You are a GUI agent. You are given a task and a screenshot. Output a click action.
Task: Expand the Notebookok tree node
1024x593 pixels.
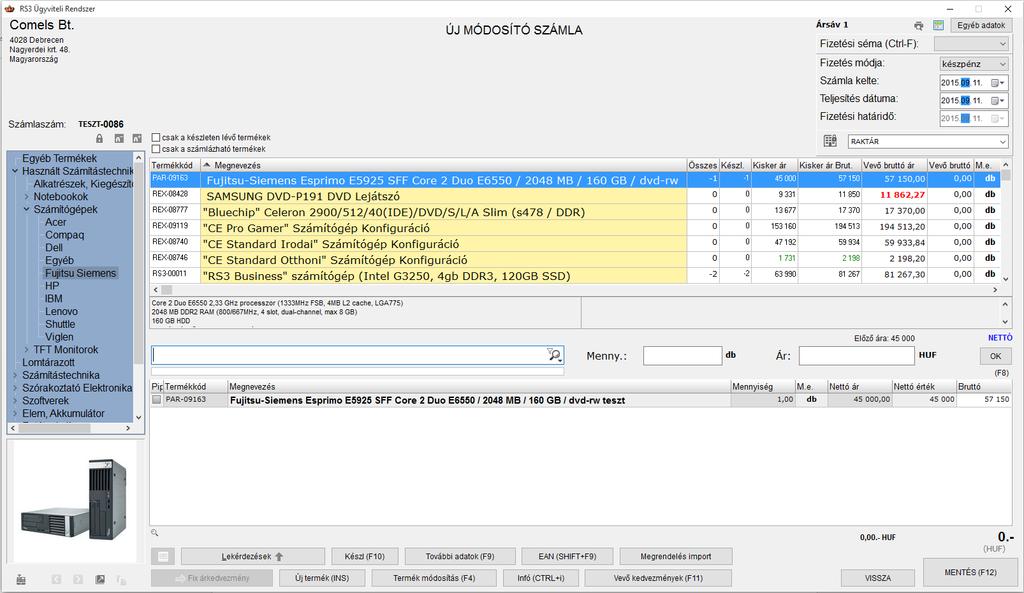27,197
